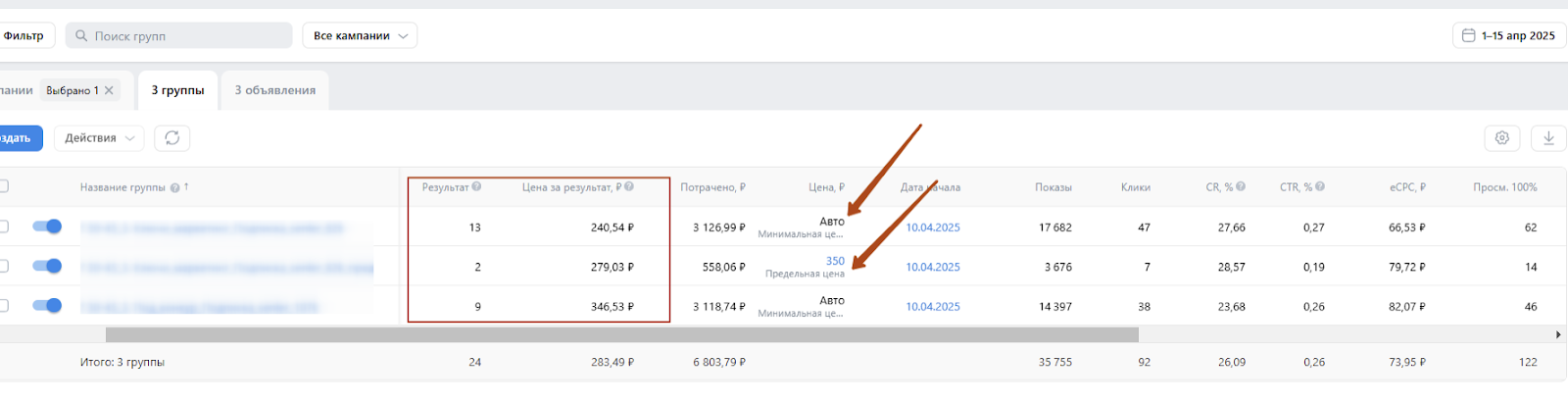Click the 350 price link in second row
Viewport: 1568px width, 403px height.
point(835,261)
